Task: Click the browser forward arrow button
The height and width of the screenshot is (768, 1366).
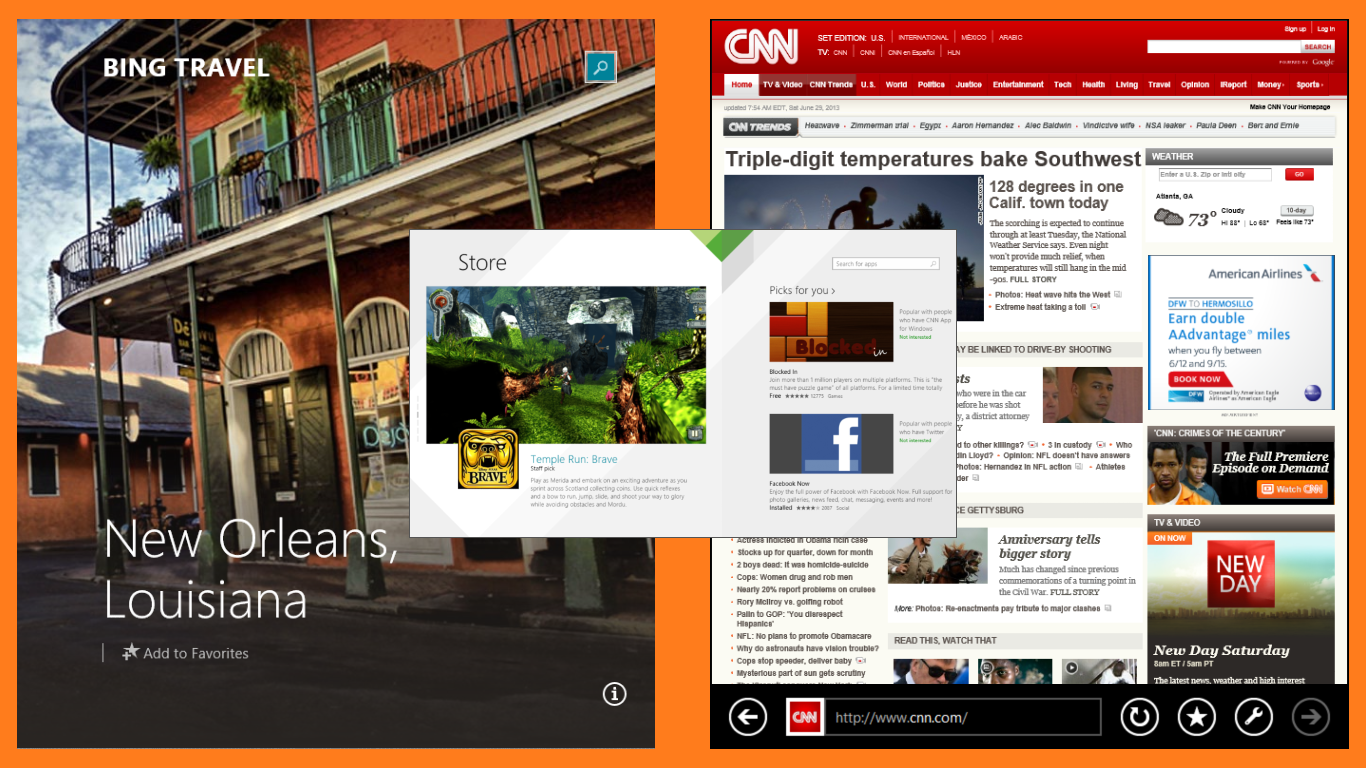Action: [1311, 716]
